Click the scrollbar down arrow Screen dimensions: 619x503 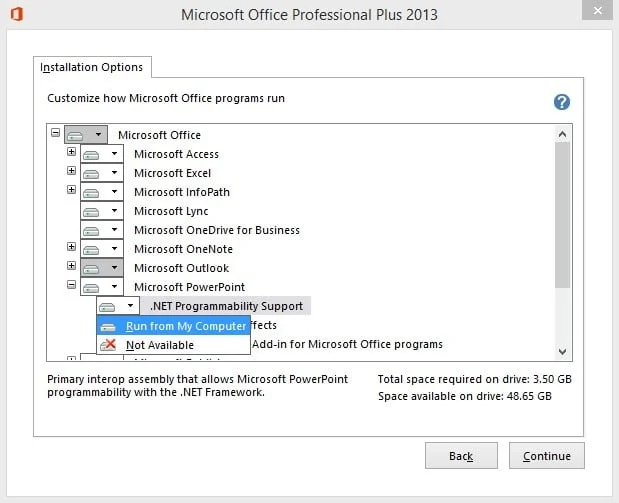[562, 351]
